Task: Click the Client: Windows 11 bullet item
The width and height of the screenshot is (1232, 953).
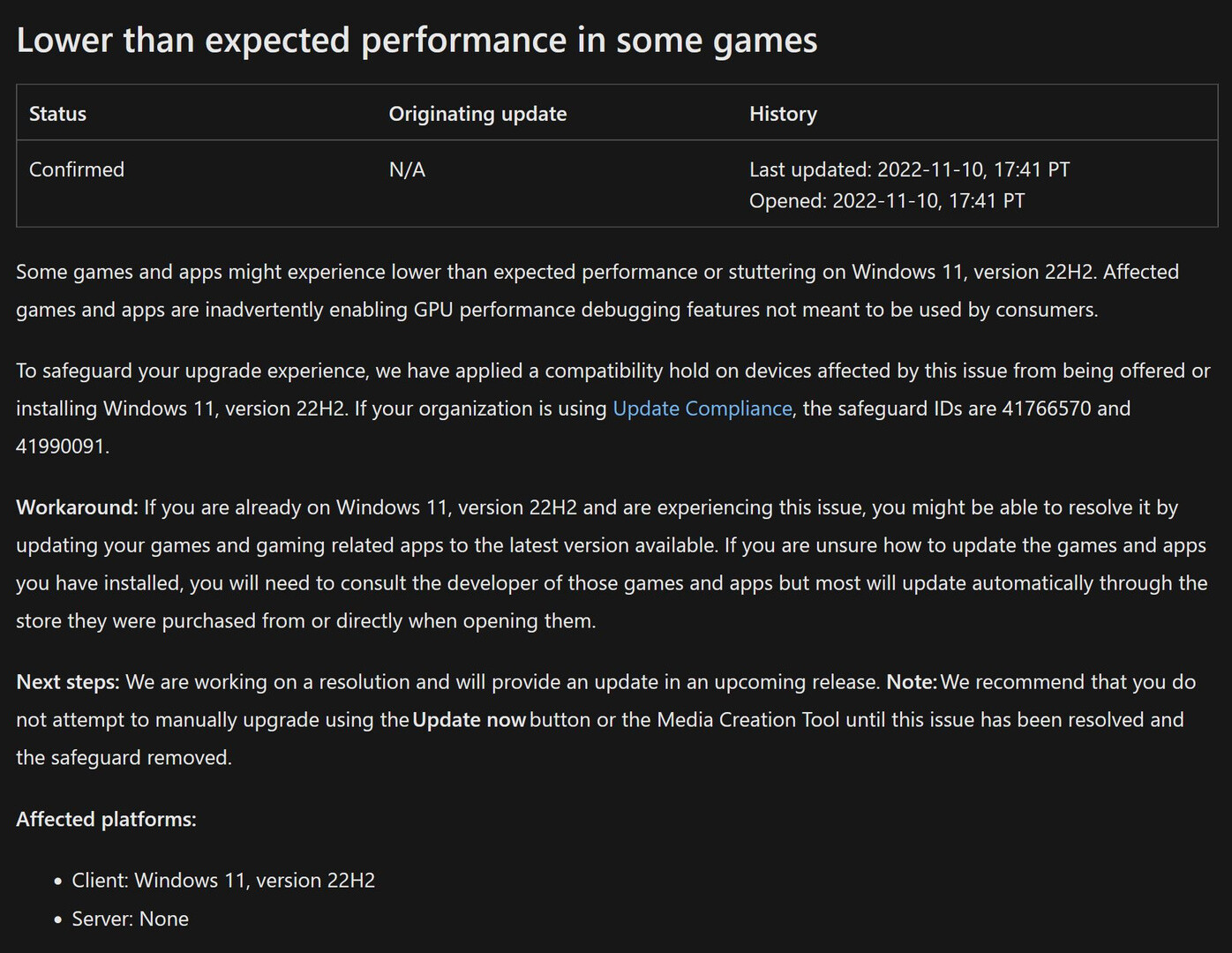Action: [x=223, y=881]
